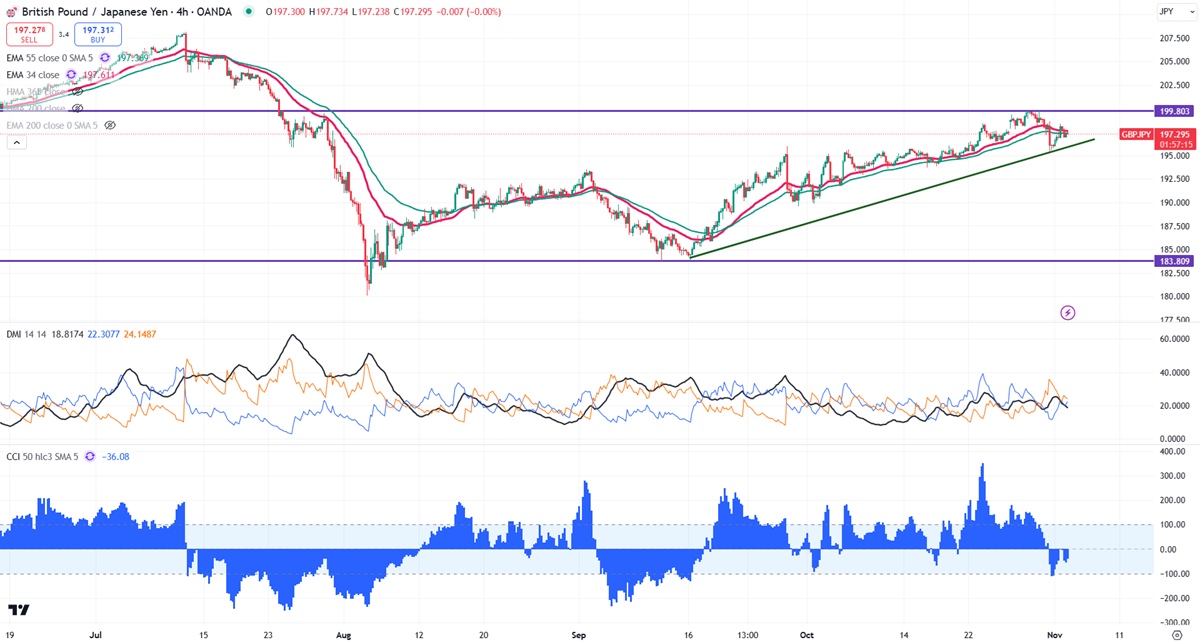Viewport: 1200px width, 641px height.
Task: Show the hidden EMA 200 close indicator
Action: tap(78, 108)
